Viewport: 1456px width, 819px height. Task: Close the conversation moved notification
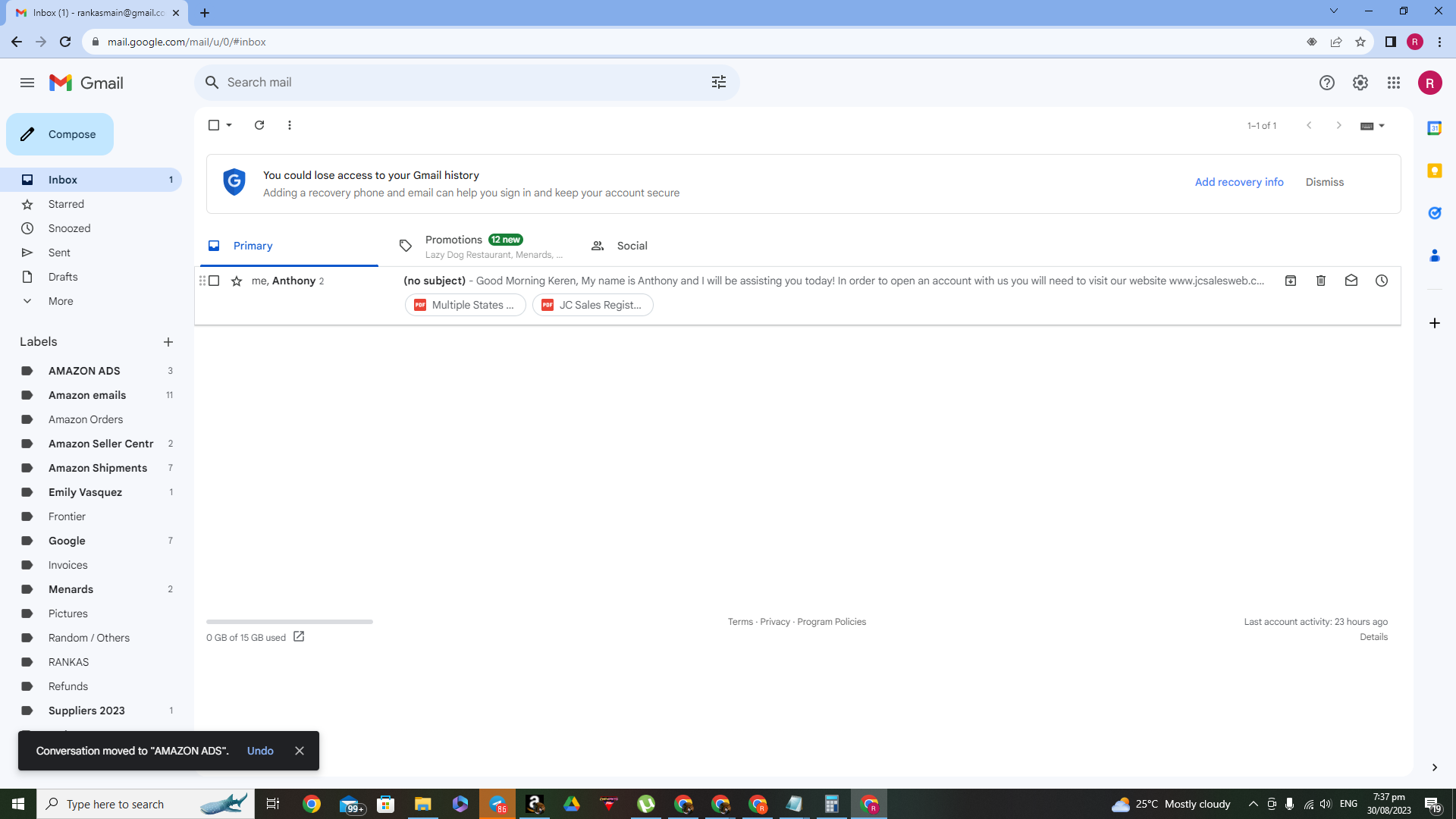300,751
